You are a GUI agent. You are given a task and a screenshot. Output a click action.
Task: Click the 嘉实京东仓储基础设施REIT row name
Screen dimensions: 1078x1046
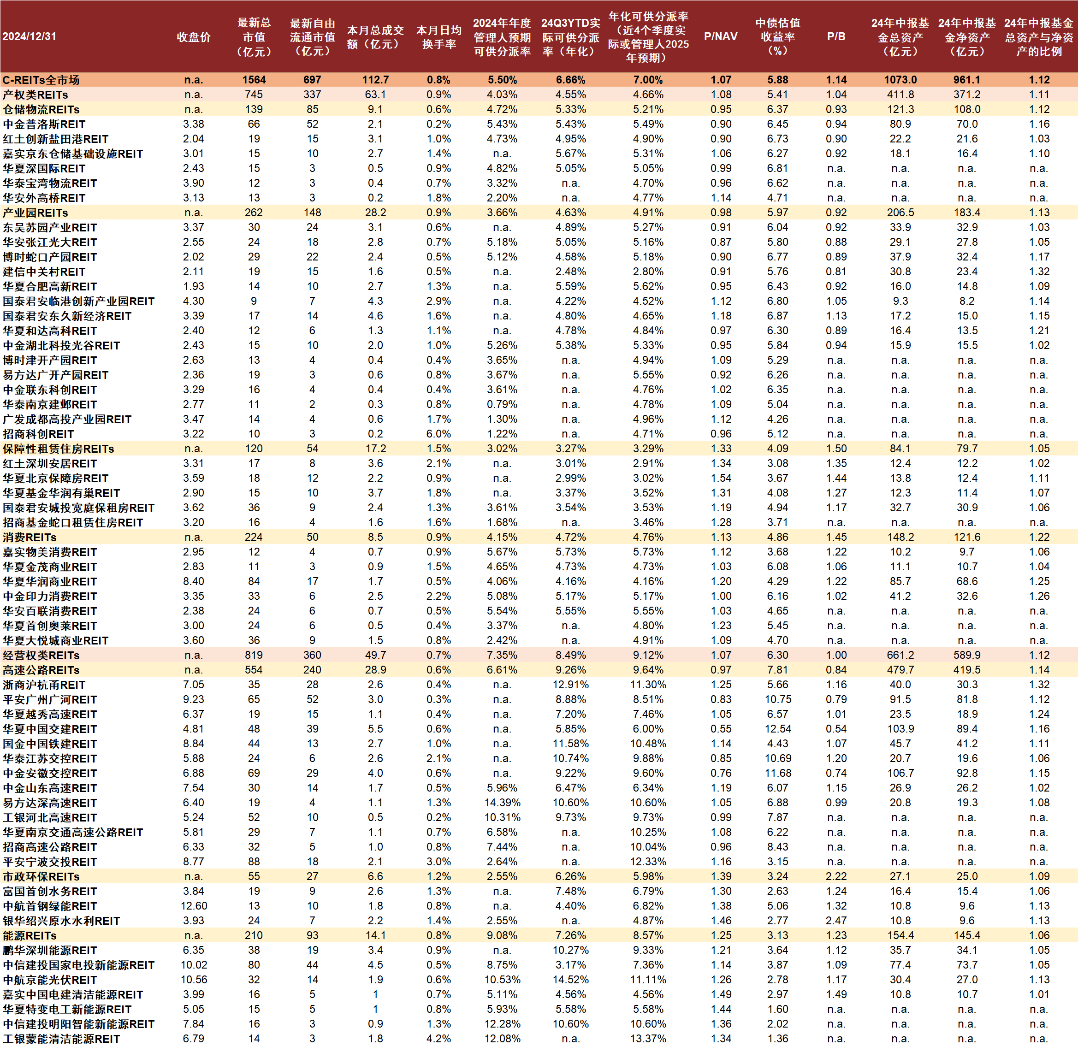73,154
